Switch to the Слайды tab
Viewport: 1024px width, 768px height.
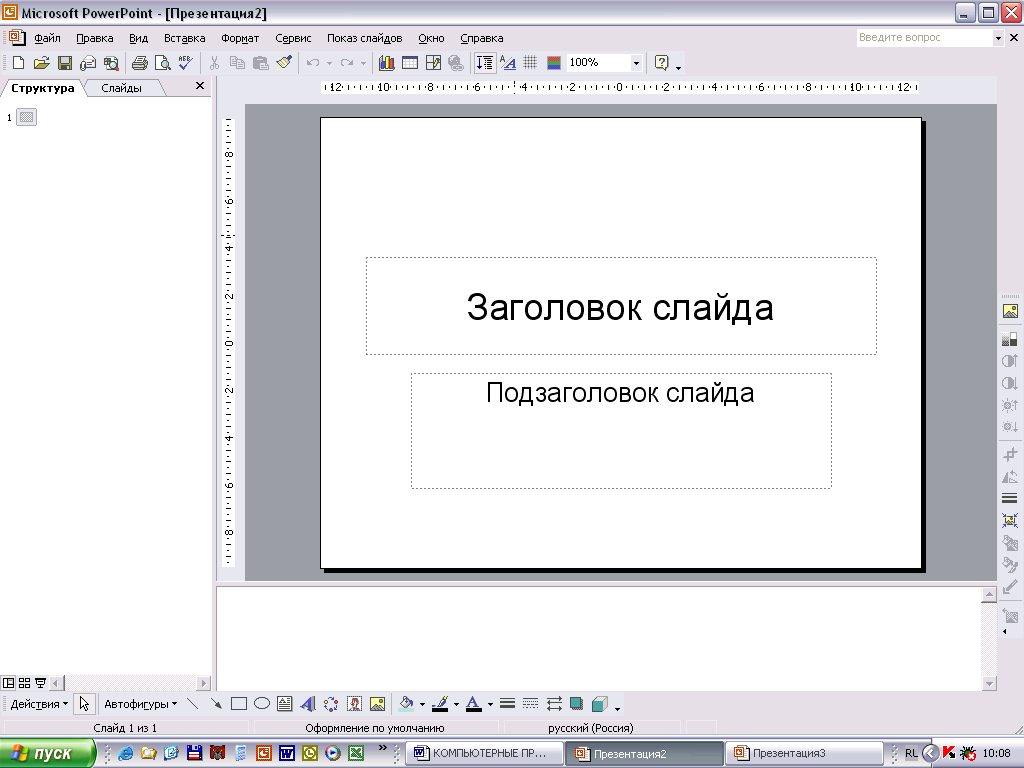[x=121, y=88]
